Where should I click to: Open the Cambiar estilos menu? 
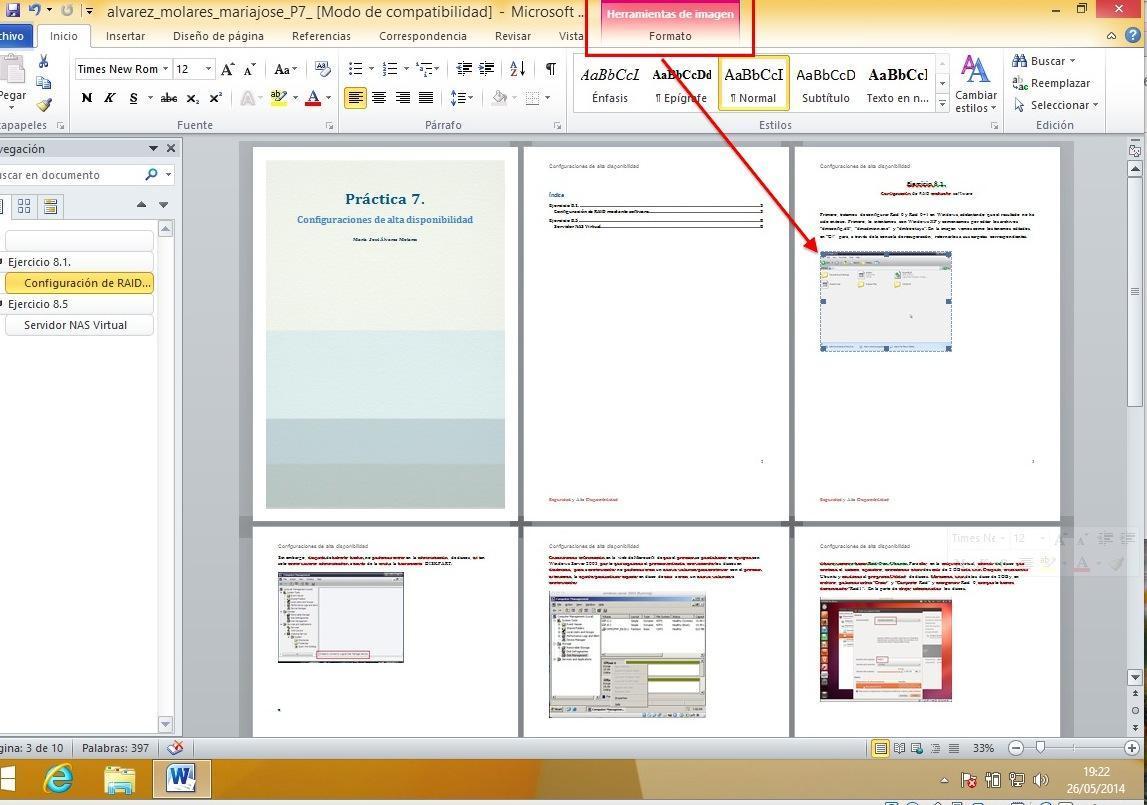tap(975, 85)
